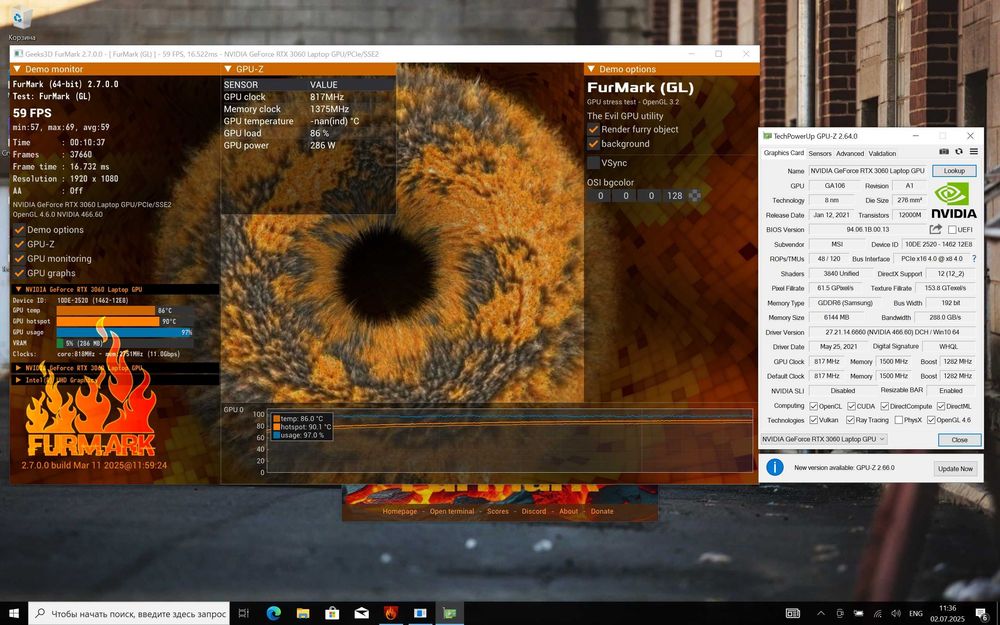Click the NVIDIA logo in GPU-Z
Image resolution: width=1000 pixels, height=625 pixels.
[953, 200]
